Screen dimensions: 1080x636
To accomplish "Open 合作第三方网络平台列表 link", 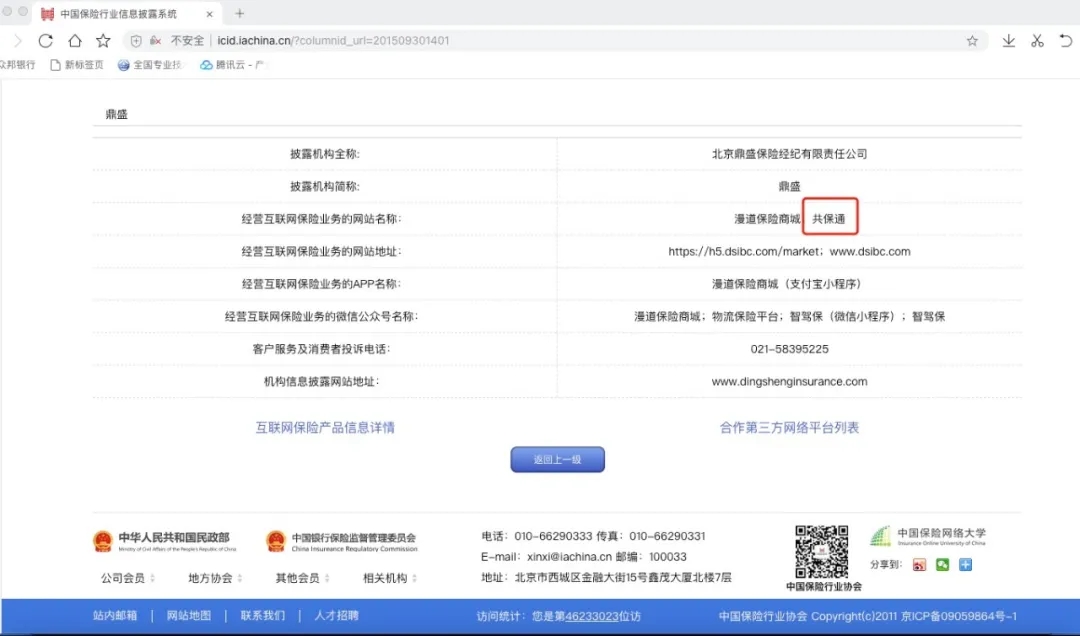I will pyautogui.click(x=789, y=427).
